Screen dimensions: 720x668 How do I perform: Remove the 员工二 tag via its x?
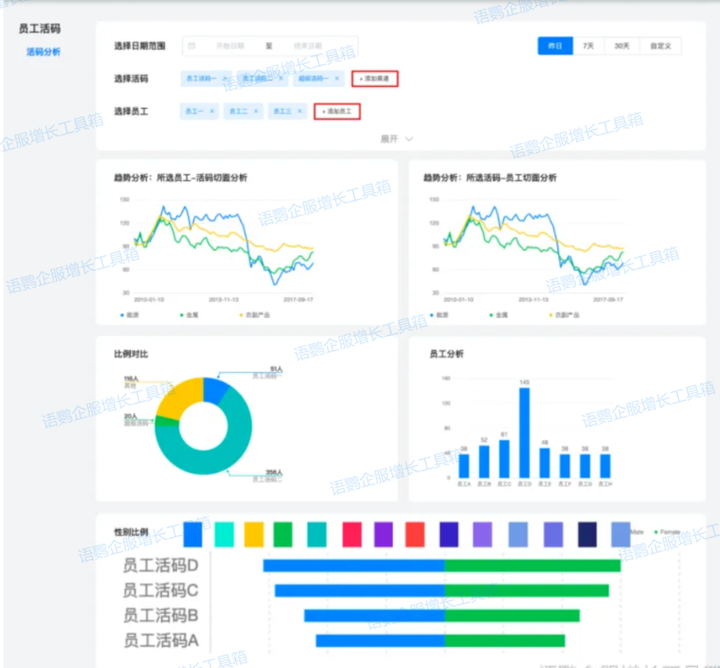(256, 111)
